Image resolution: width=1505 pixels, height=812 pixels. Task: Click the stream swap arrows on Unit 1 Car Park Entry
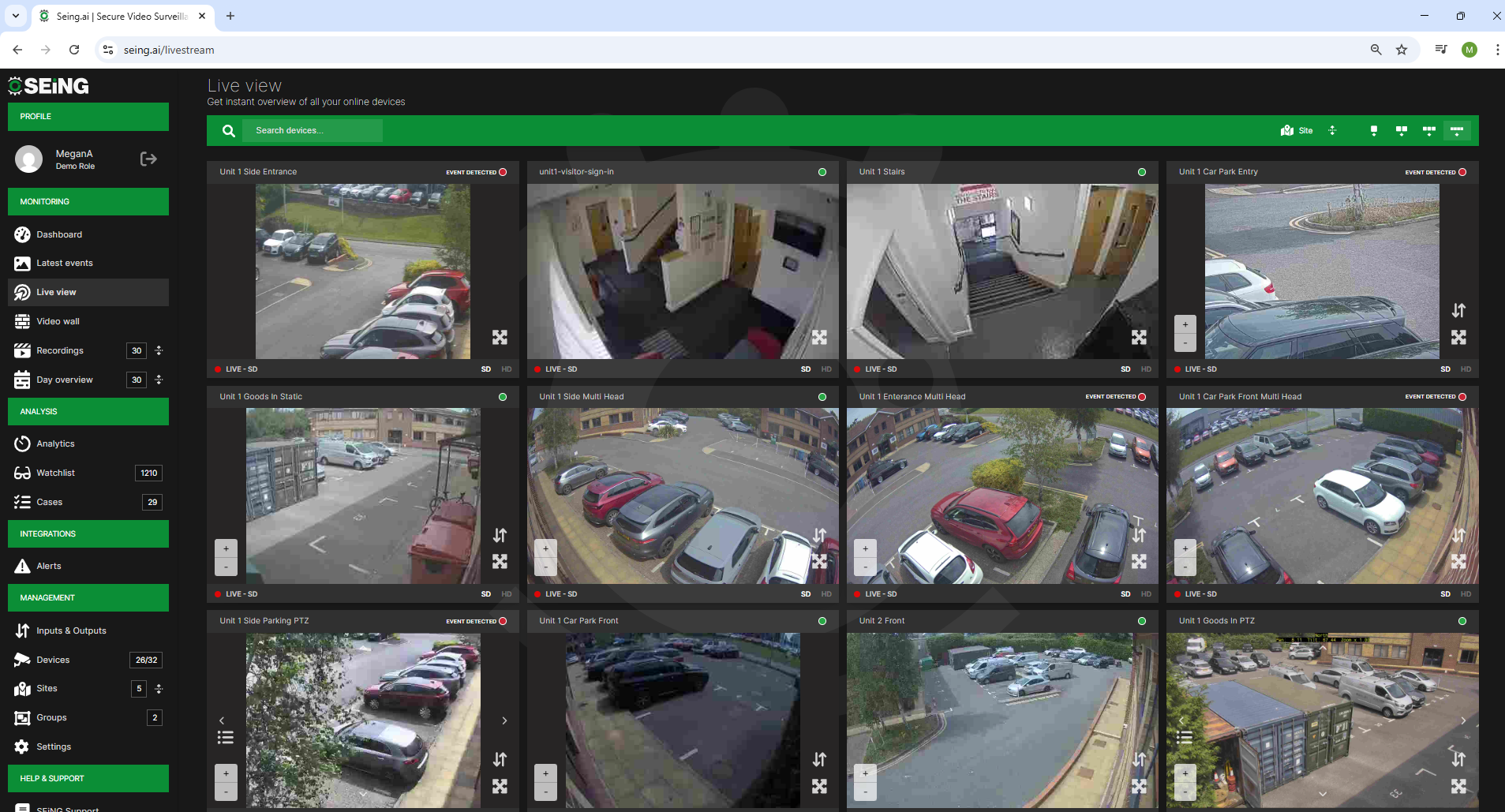click(x=1458, y=310)
